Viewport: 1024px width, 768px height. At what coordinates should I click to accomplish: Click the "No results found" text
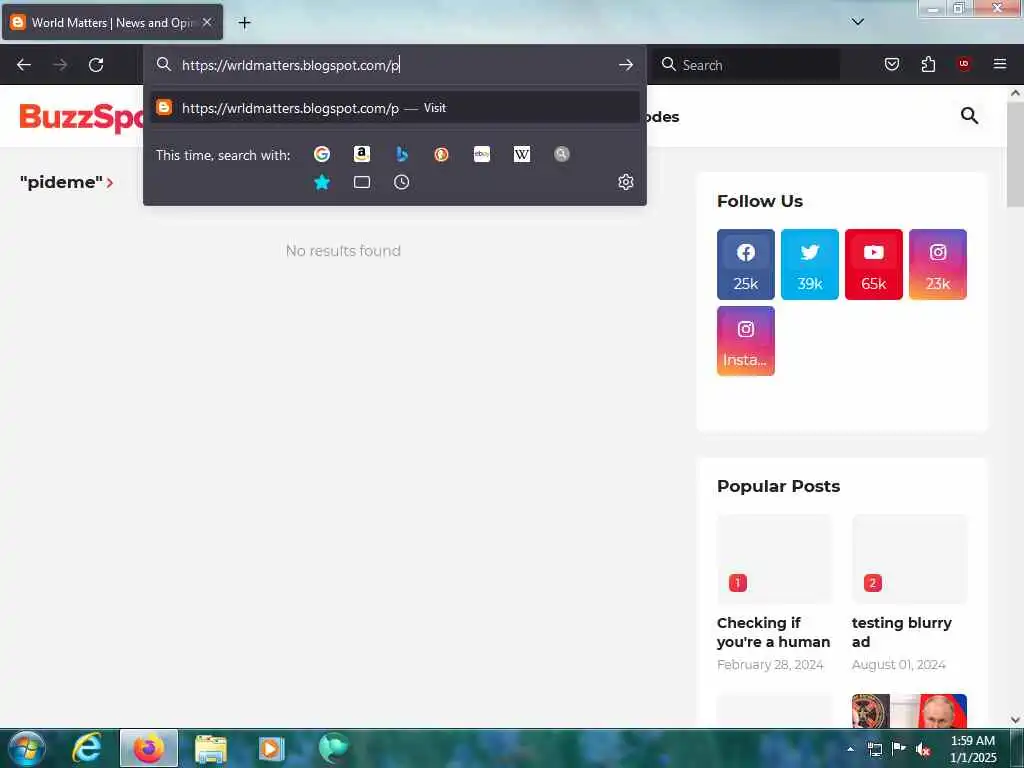(x=344, y=251)
